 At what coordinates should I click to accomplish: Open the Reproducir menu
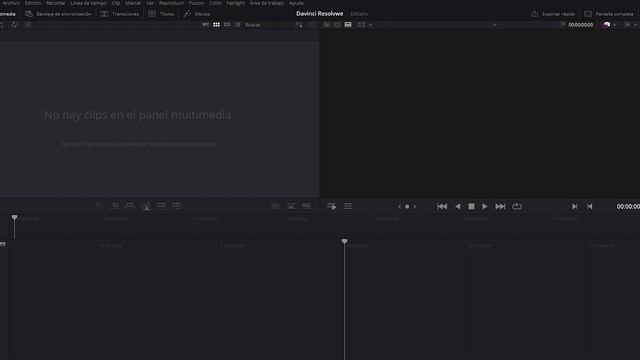(x=171, y=3)
